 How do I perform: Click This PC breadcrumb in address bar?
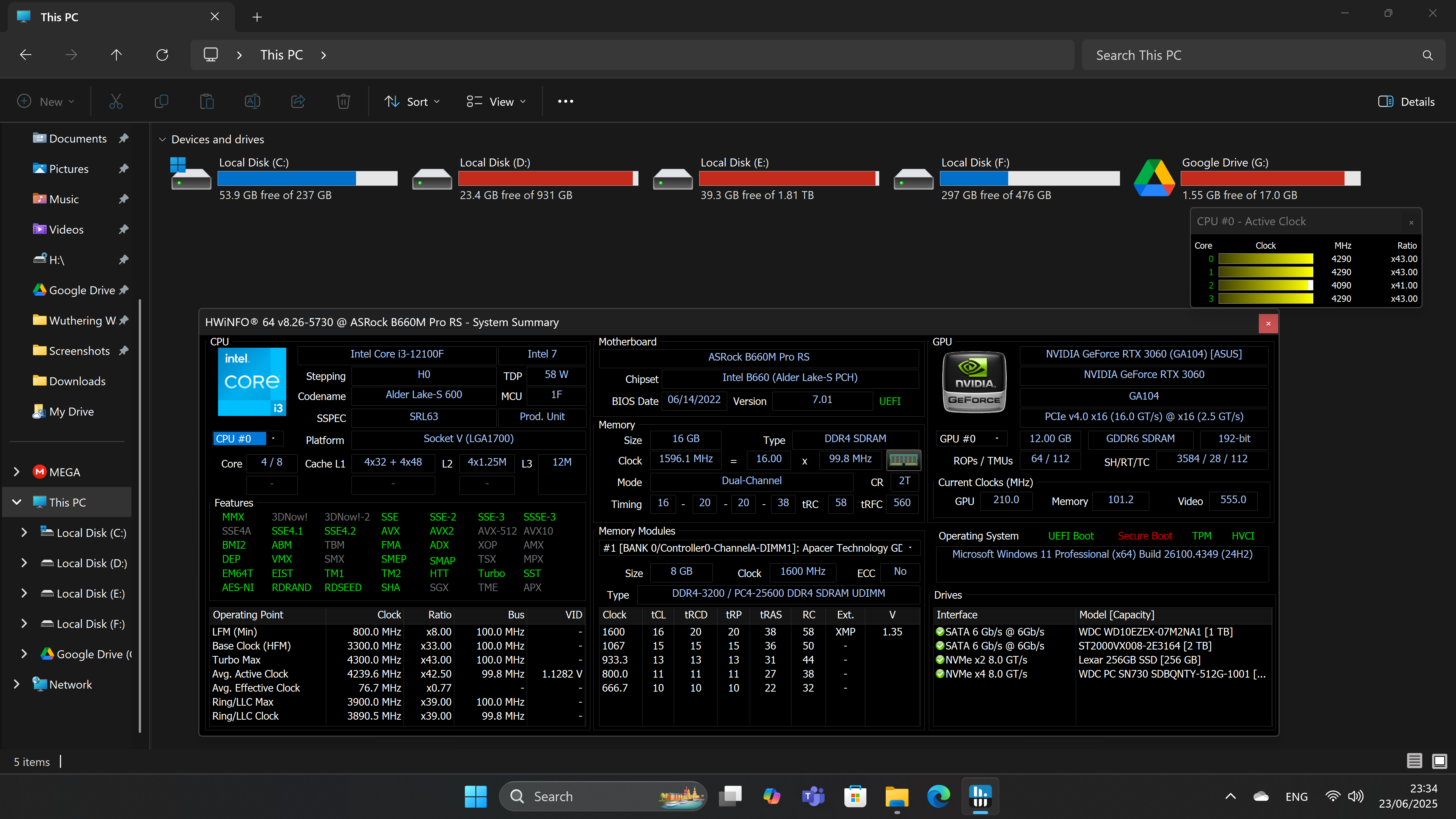(281, 55)
